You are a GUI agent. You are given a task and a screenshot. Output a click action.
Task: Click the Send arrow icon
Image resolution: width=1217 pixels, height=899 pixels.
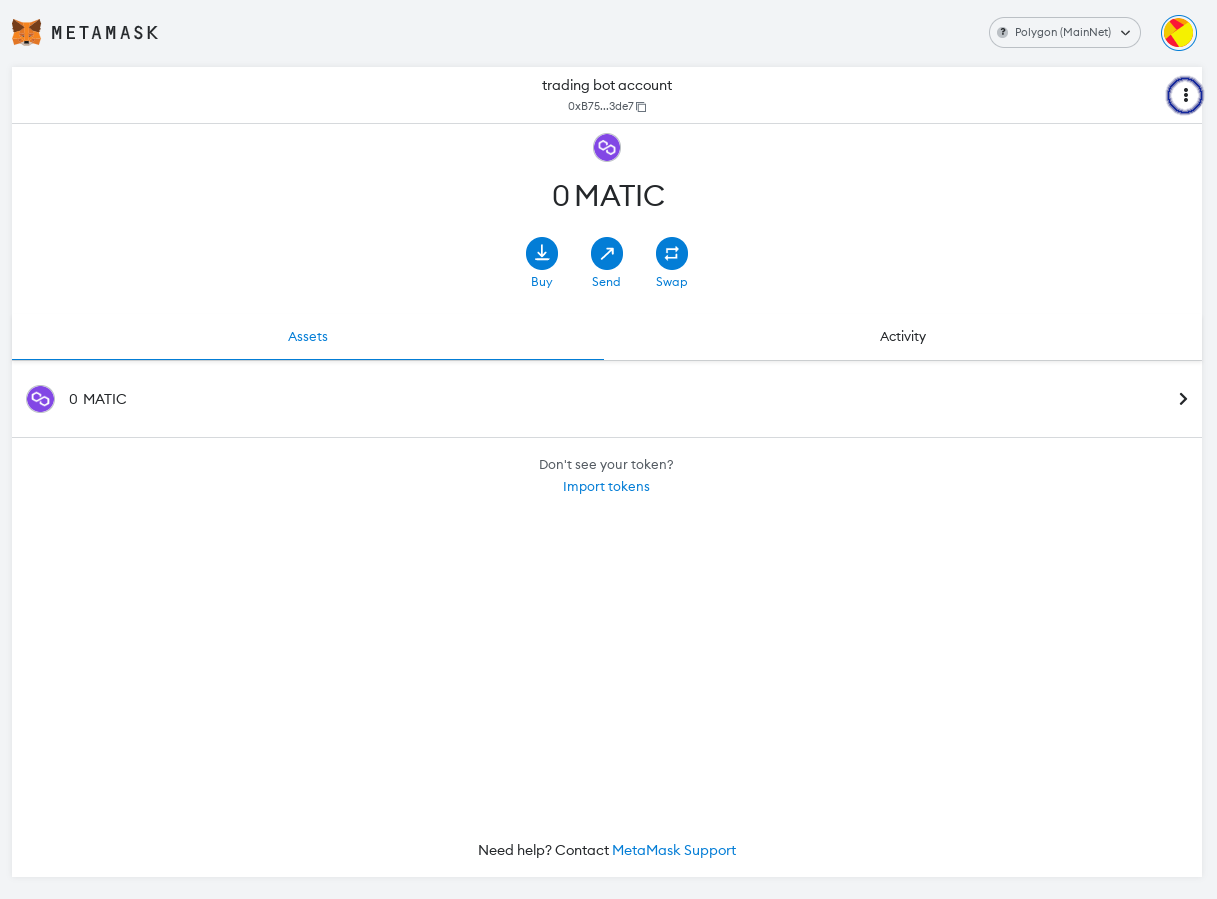point(607,253)
